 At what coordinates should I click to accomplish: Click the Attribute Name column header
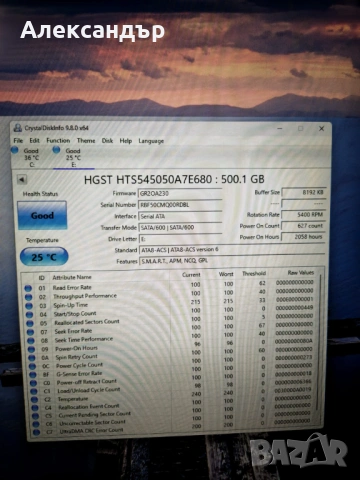(72, 277)
